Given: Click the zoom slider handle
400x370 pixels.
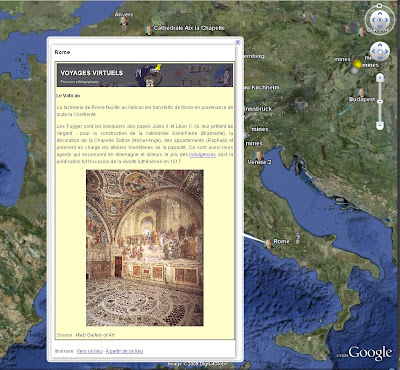Looking at the screenshot, I should pyautogui.click(x=380, y=101).
